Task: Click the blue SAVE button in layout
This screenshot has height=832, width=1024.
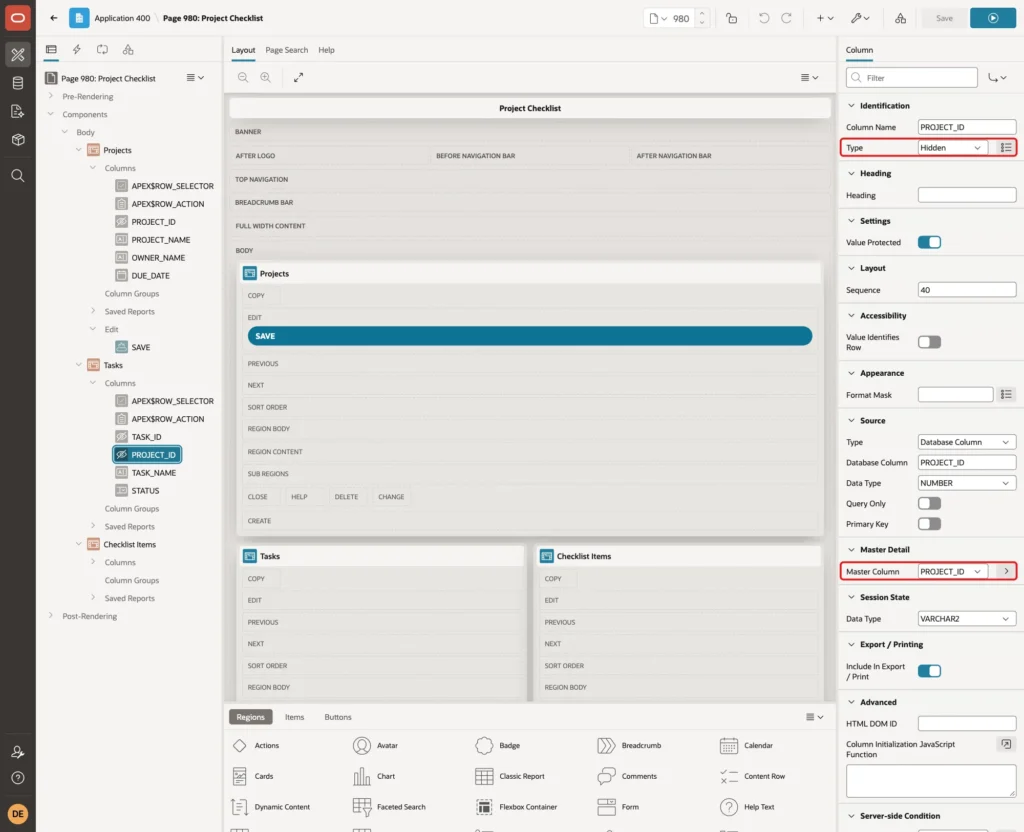Action: point(530,336)
